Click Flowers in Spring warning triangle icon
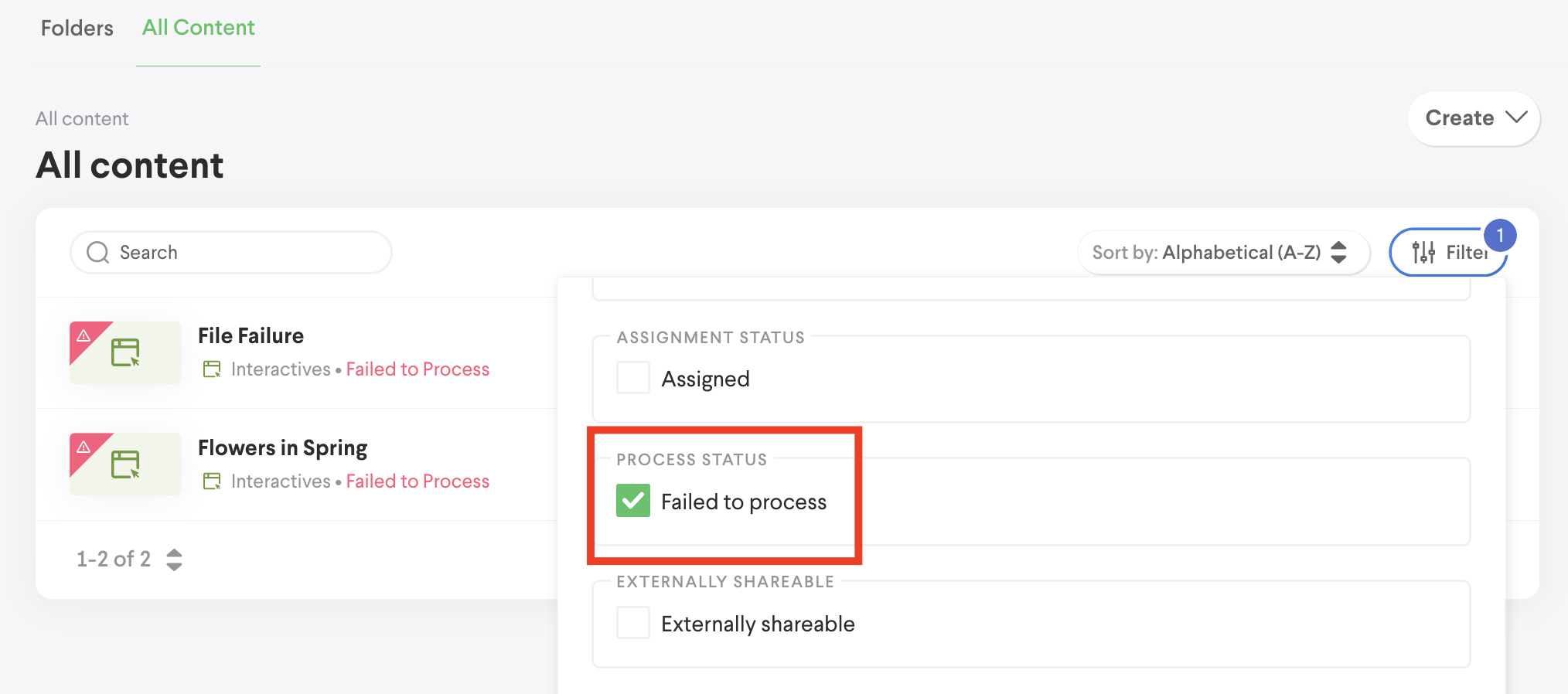This screenshot has height=694, width=1568. point(84,447)
